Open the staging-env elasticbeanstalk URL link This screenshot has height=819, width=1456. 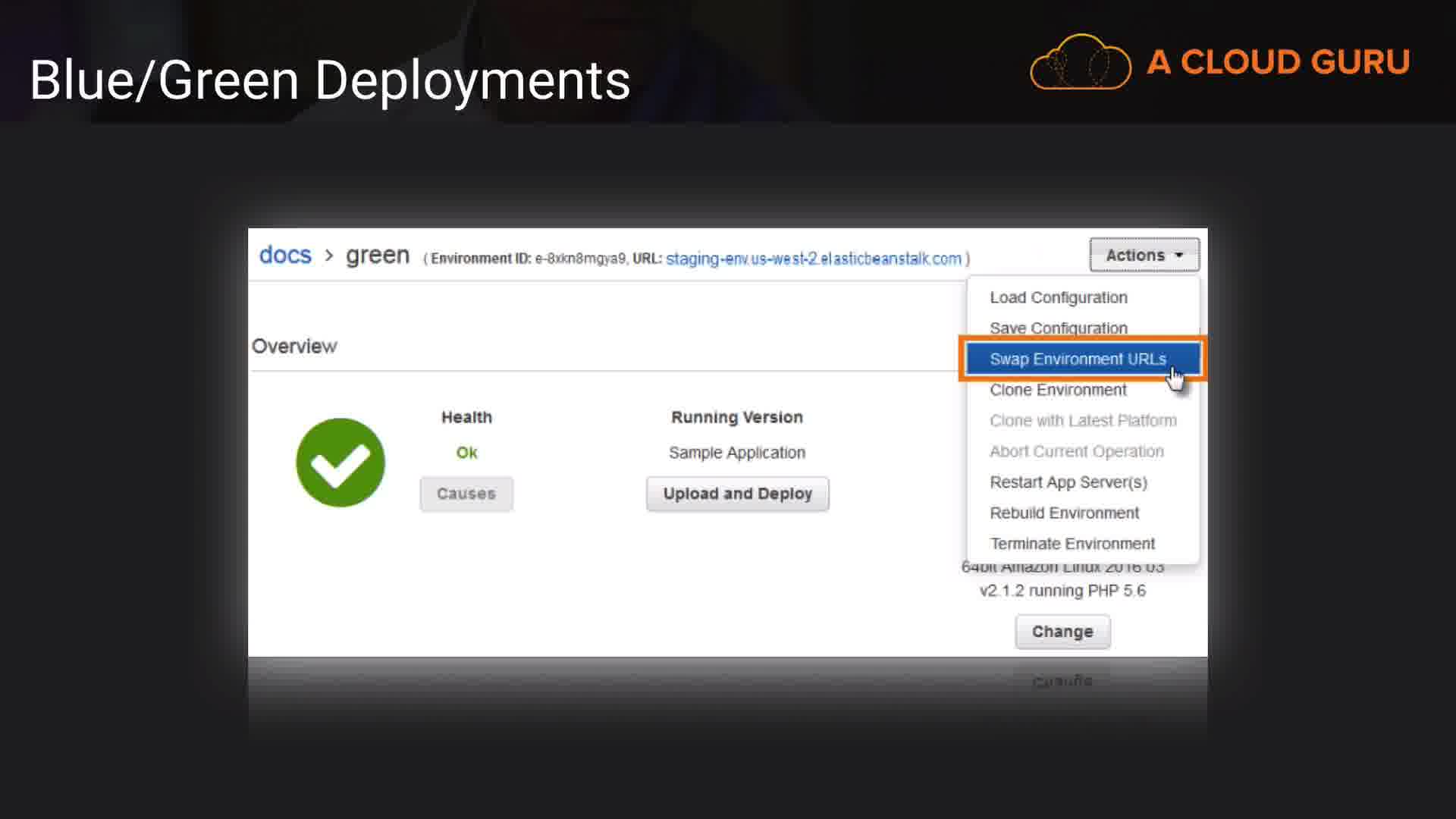(813, 259)
